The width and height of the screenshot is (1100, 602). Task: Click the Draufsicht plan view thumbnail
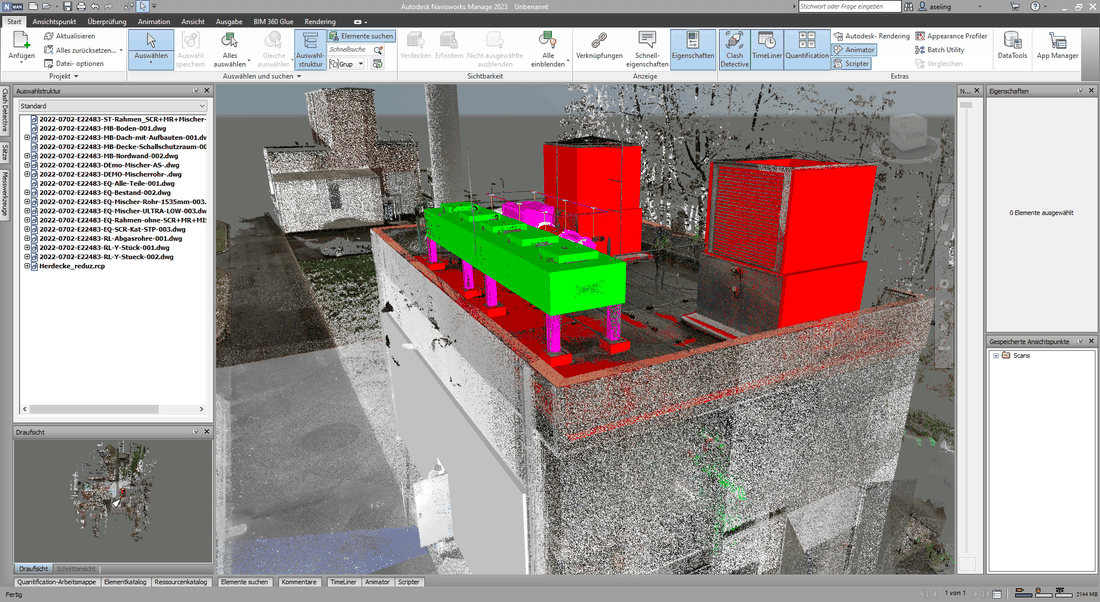[x=113, y=501]
